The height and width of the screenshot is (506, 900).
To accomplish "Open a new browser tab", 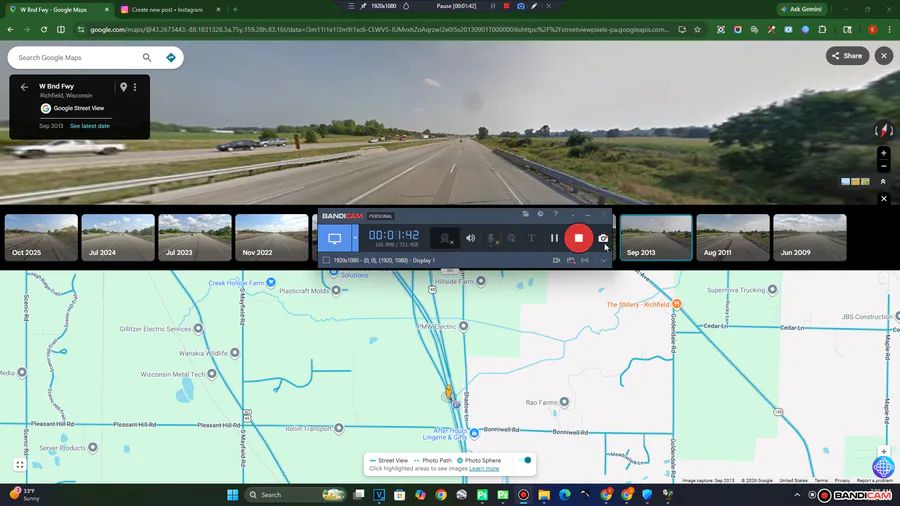I will pos(235,10).
